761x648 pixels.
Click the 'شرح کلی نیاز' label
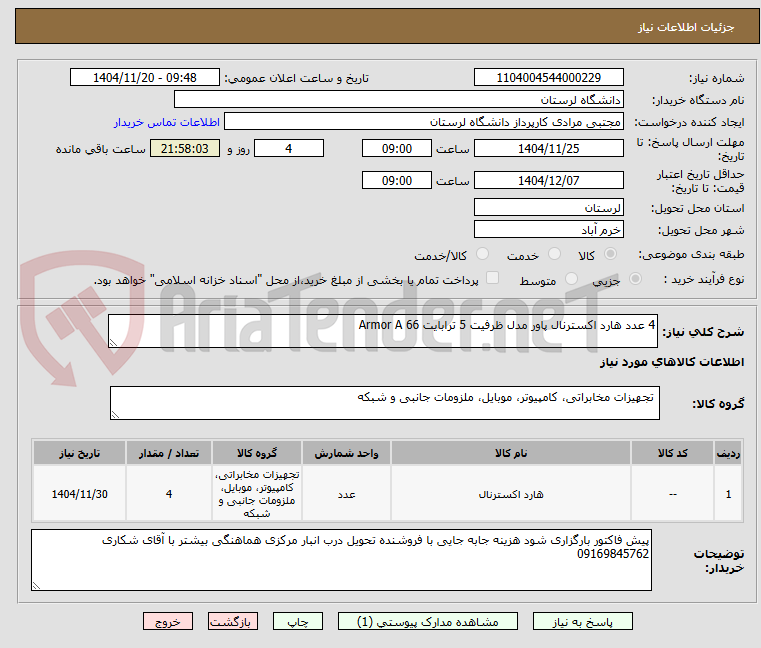coord(703,332)
